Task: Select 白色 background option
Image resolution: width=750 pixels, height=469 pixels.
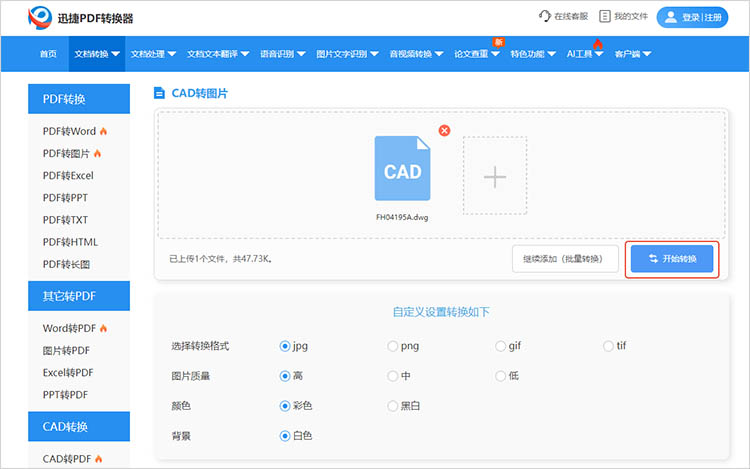Action: 285,436
